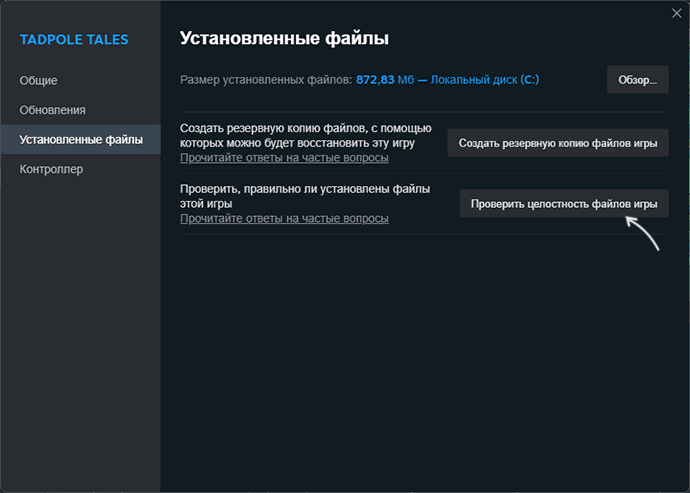
Task: Close the properties window with X
Action: point(677,14)
